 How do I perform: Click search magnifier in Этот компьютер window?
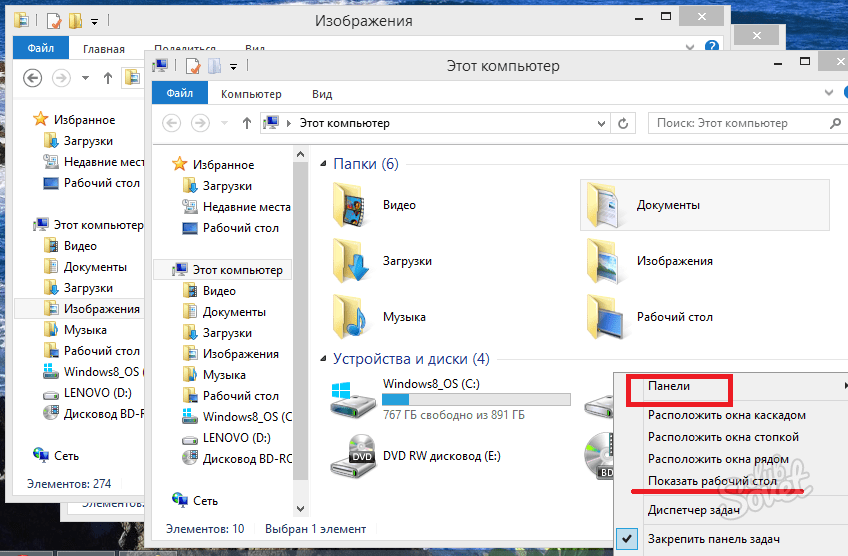[x=835, y=123]
